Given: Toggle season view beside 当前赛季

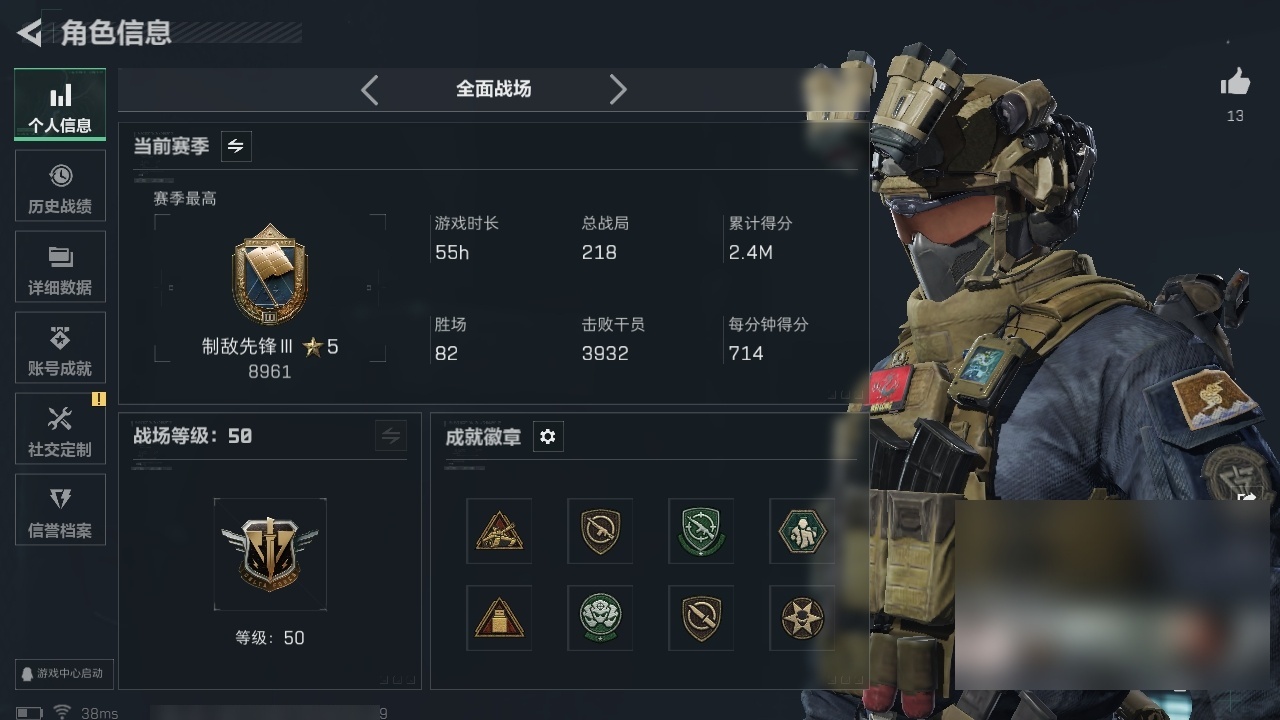Looking at the screenshot, I should [235, 146].
